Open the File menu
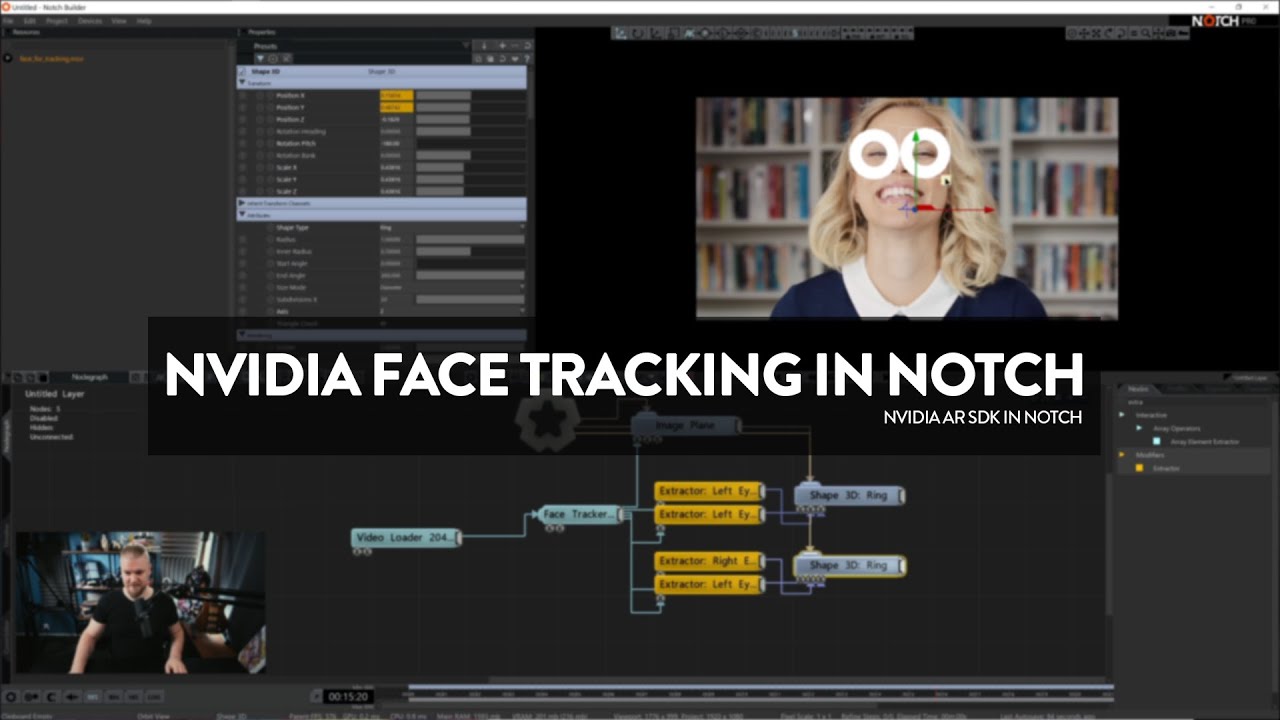 [x=8, y=20]
